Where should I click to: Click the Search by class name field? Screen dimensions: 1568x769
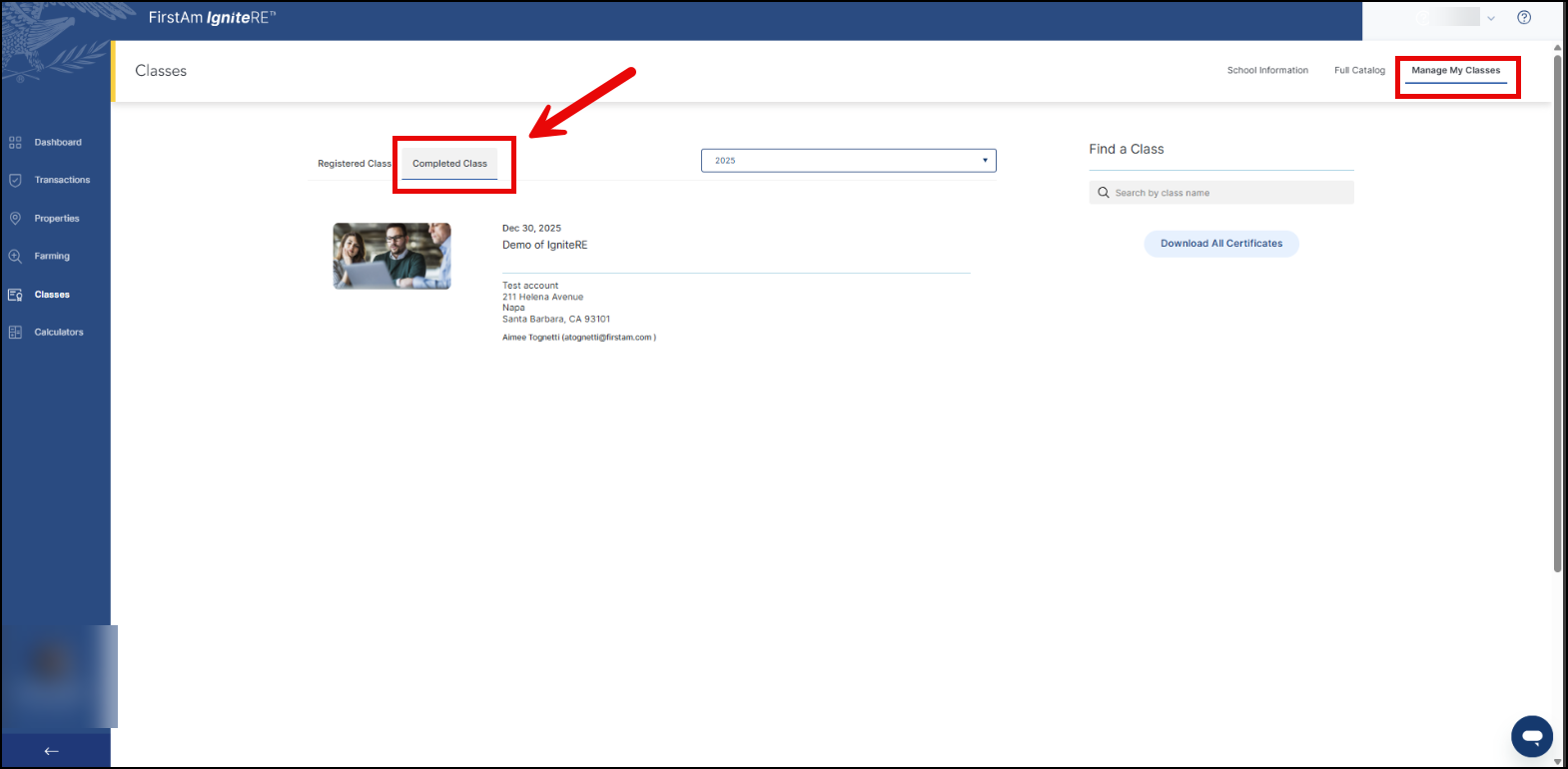1228,193
